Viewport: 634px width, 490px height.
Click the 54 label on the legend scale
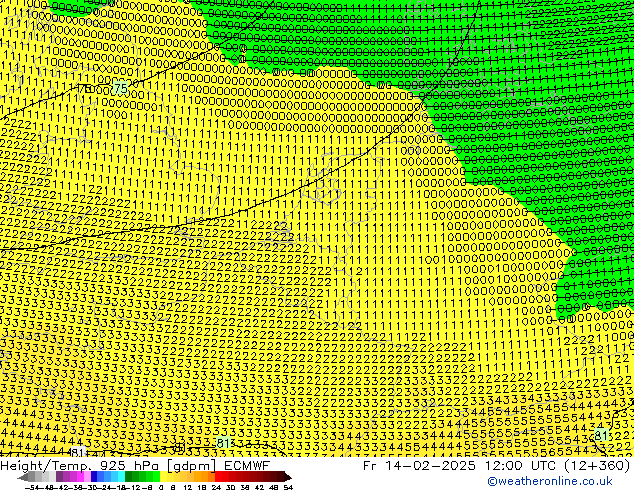tap(288, 487)
